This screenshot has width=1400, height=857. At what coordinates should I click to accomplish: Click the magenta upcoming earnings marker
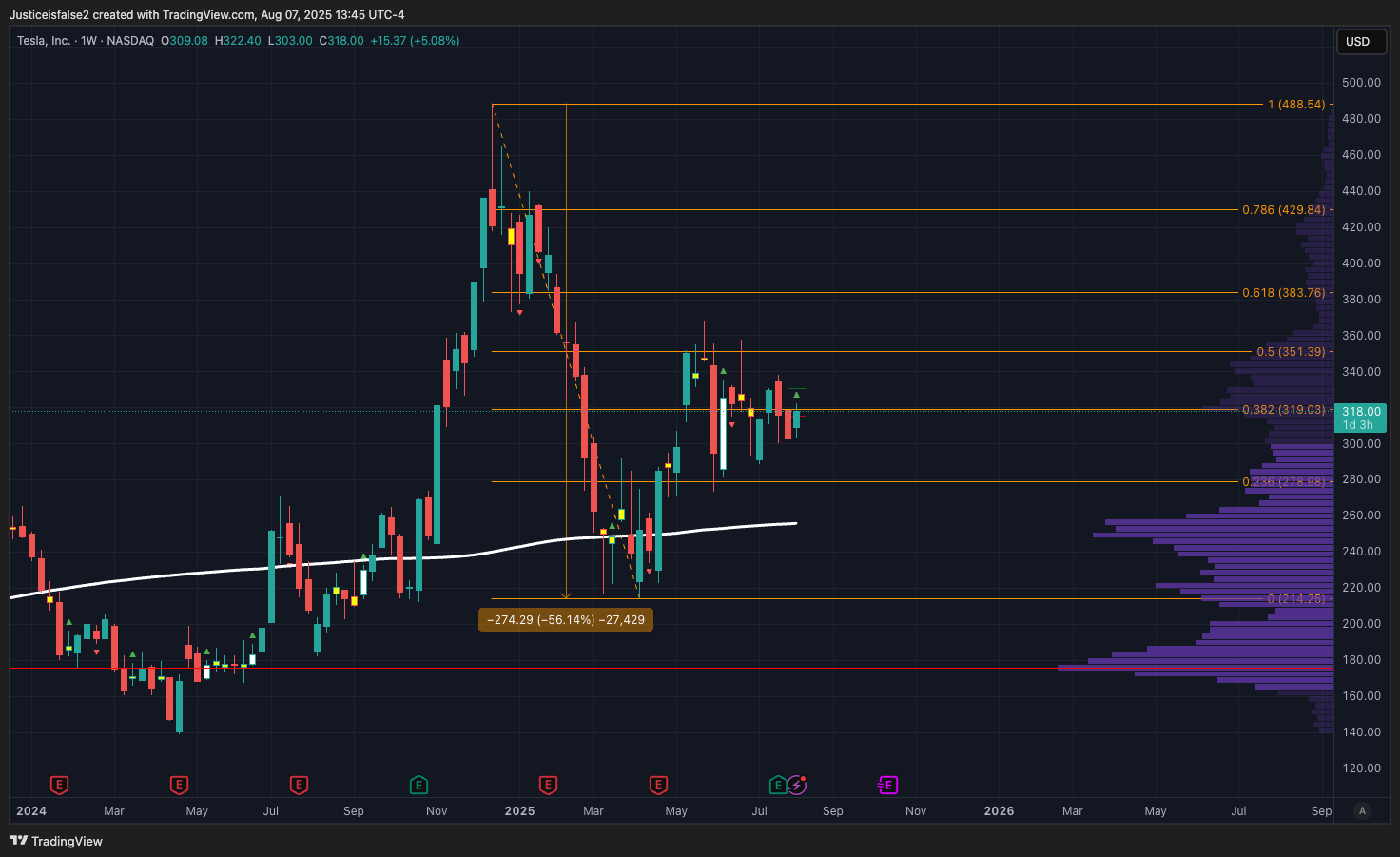(887, 785)
